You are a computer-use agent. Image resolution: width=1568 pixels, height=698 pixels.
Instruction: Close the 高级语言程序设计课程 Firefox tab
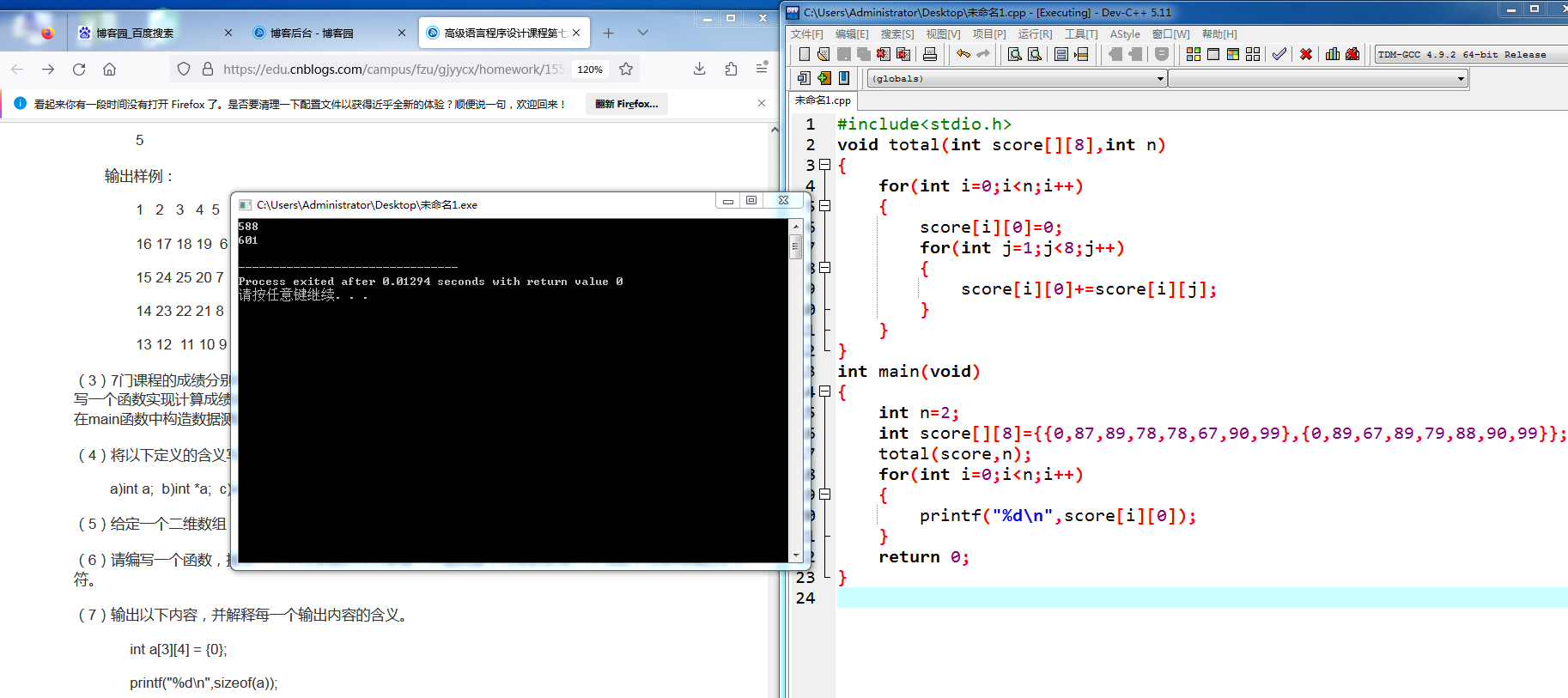pos(576,33)
